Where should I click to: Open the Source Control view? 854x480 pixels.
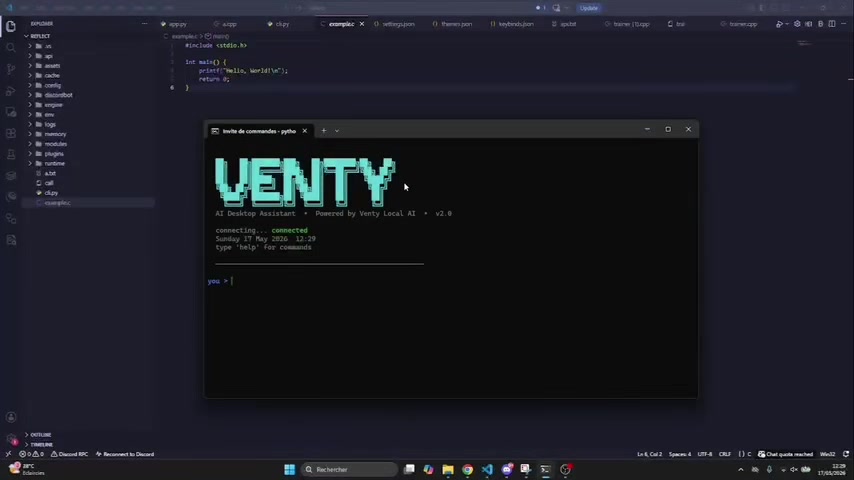[x=11, y=69]
